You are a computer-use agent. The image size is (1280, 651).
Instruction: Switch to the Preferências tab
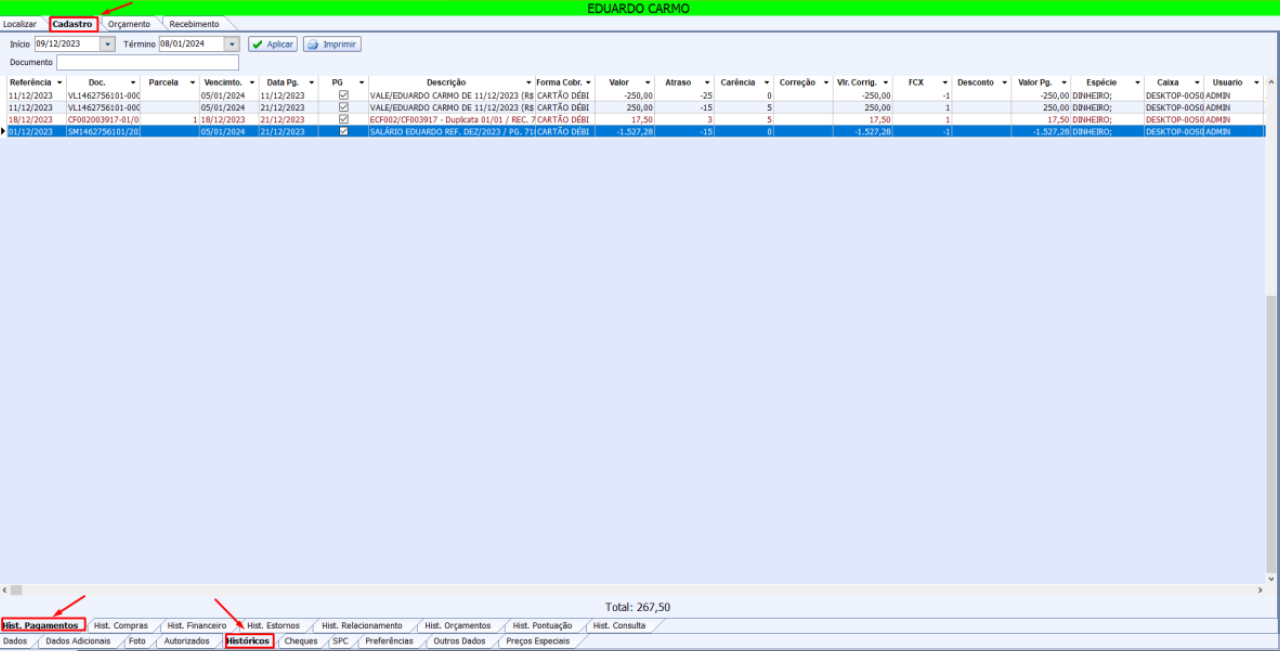pyautogui.click(x=389, y=641)
